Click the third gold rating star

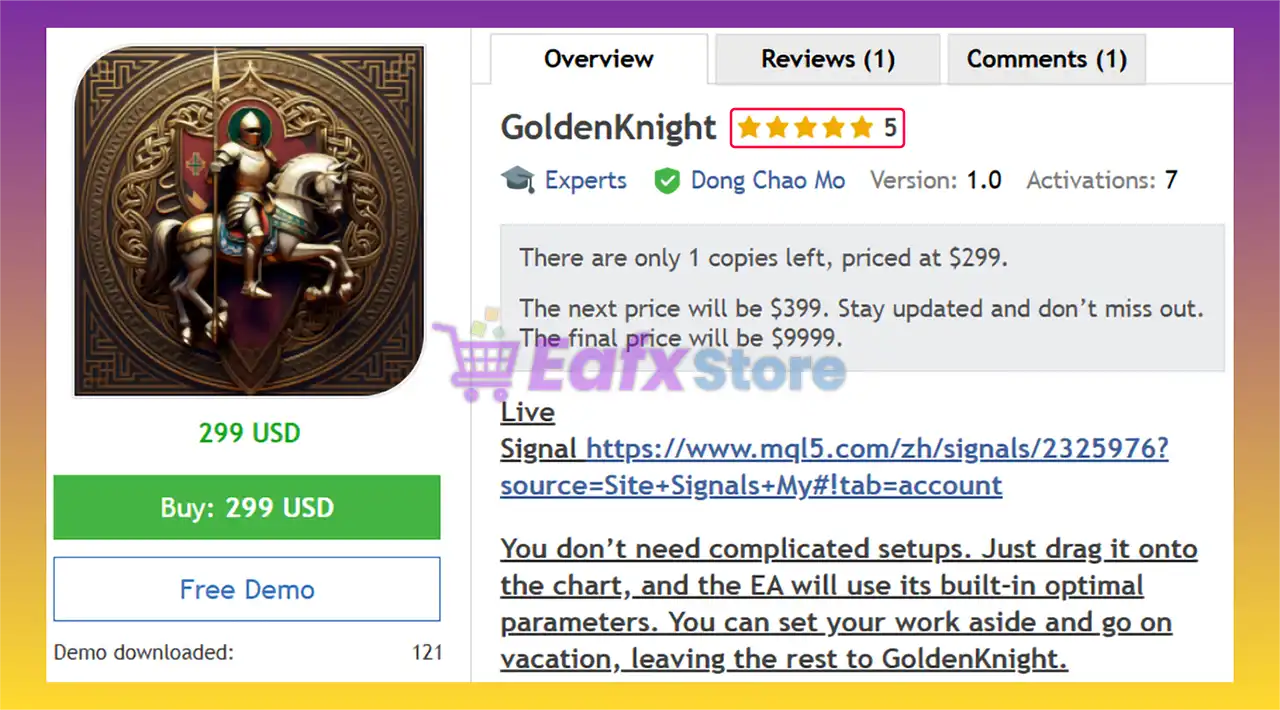(806, 128)
